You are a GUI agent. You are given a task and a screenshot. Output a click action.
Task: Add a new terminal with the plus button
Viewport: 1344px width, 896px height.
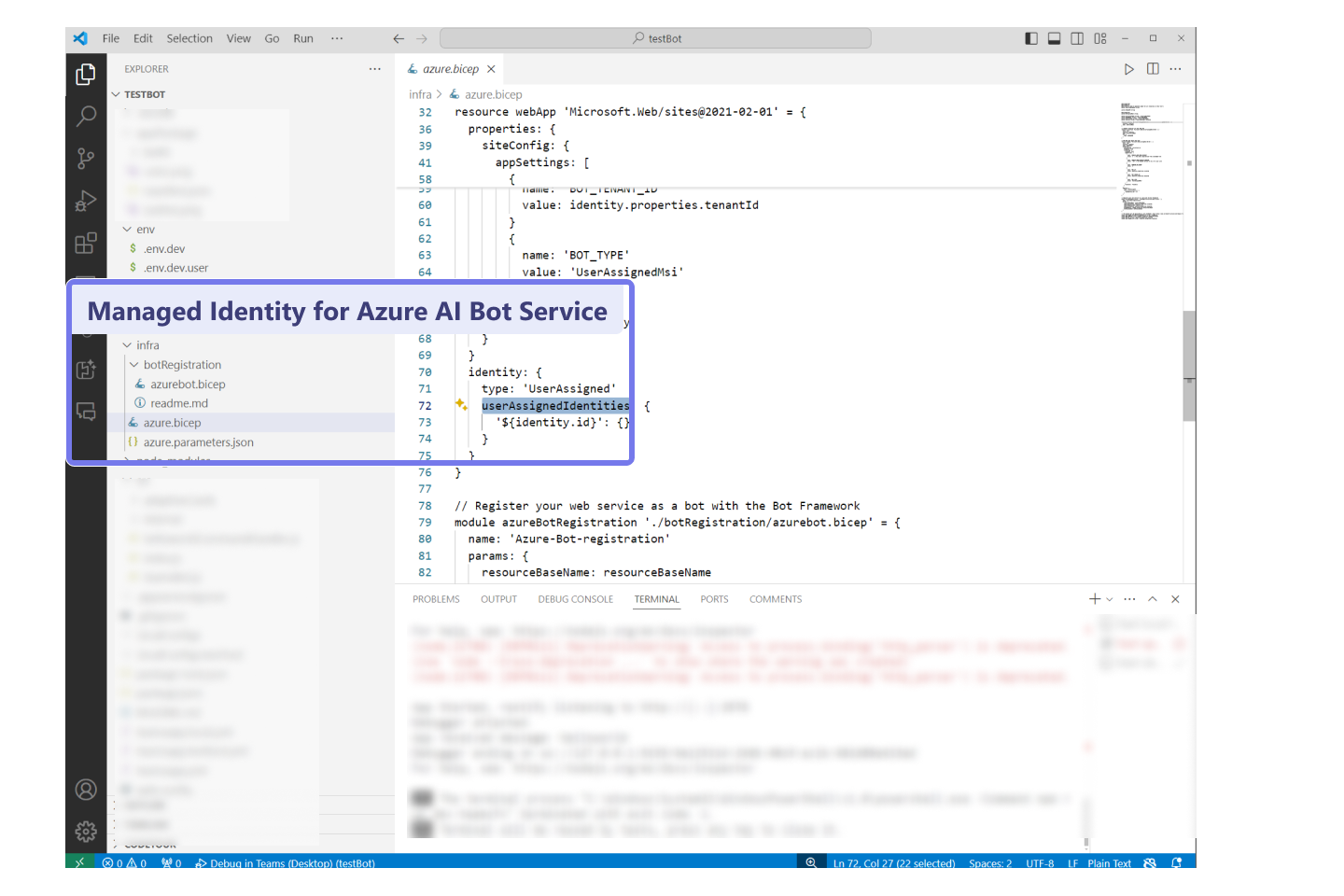click(x=1095, y=599)
